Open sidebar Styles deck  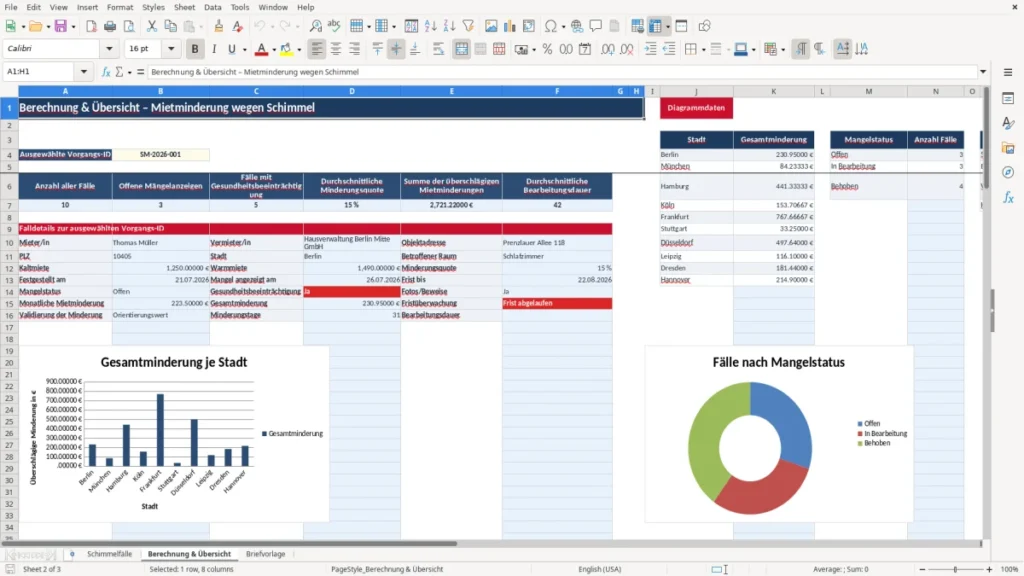(x=1008, y=123)
